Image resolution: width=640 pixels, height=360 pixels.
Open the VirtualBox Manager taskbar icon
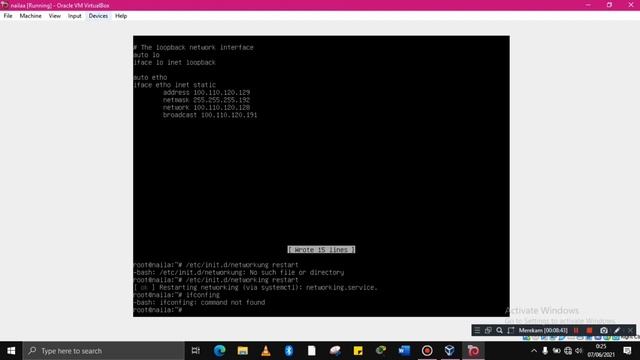tap(450, 351)
